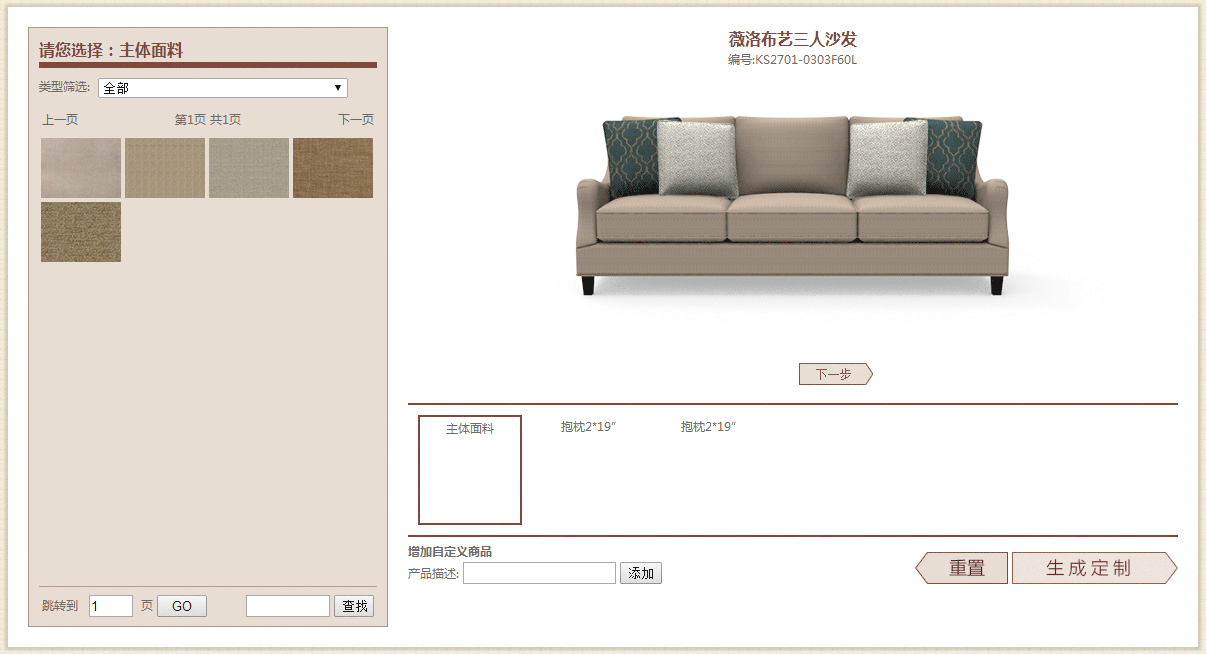
Task: Select the 主体面料 component box
Action: coord(470,470)
